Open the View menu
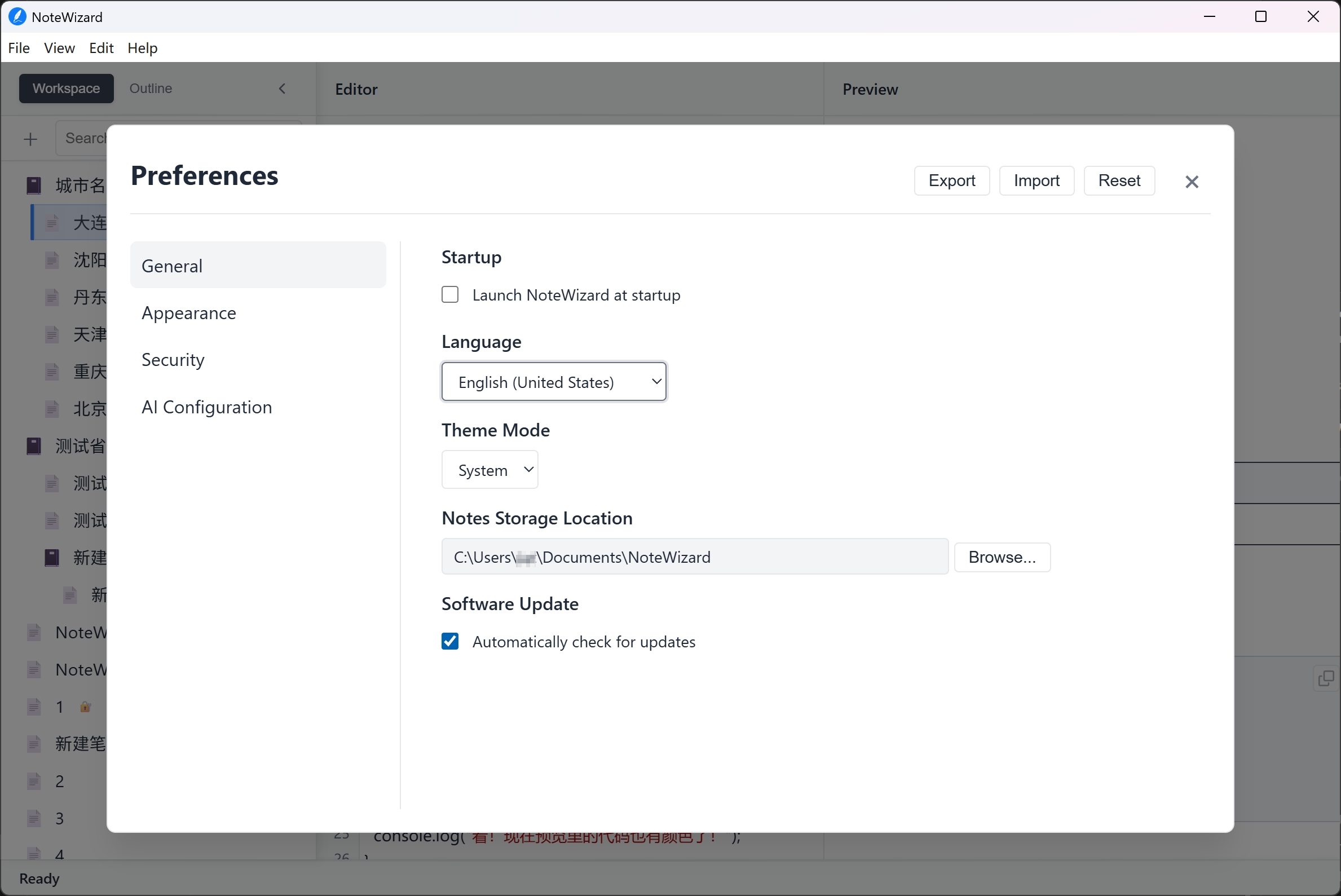 pyautogui.click(x=59, y=48)
